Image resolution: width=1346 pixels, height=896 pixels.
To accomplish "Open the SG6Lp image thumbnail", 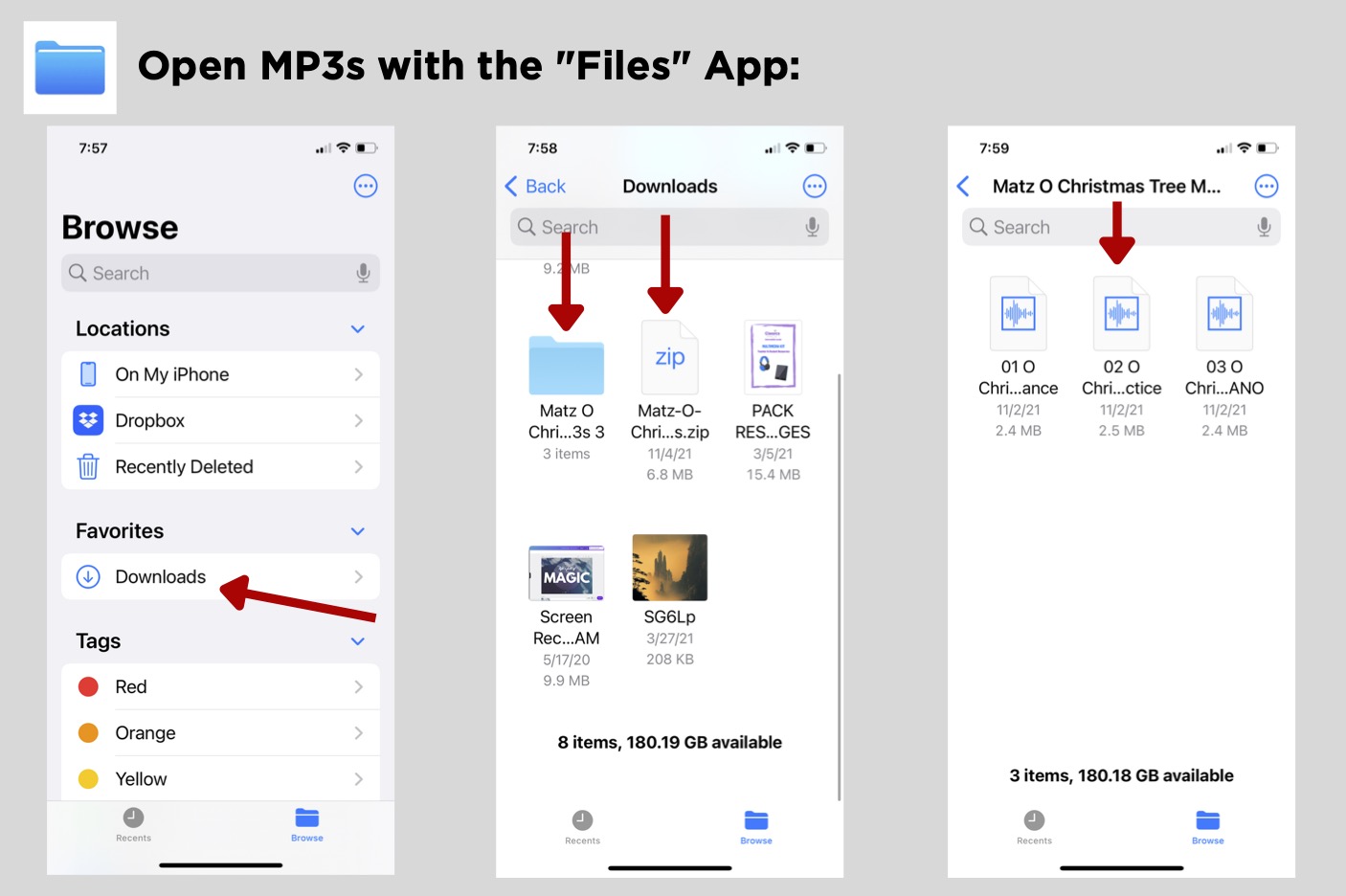I will (x=669, y=568).
